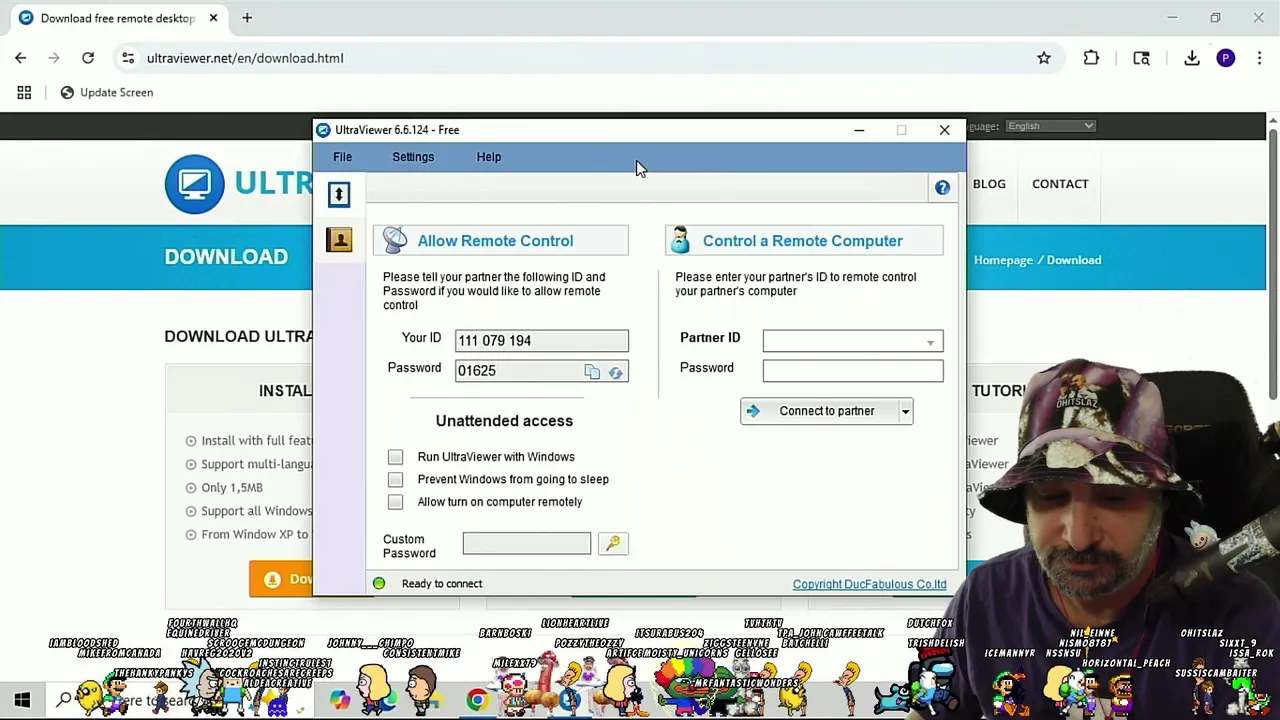Open the contacts list sidebar icon
Viewport: 1280px width, 720px height.
point(339,239)
